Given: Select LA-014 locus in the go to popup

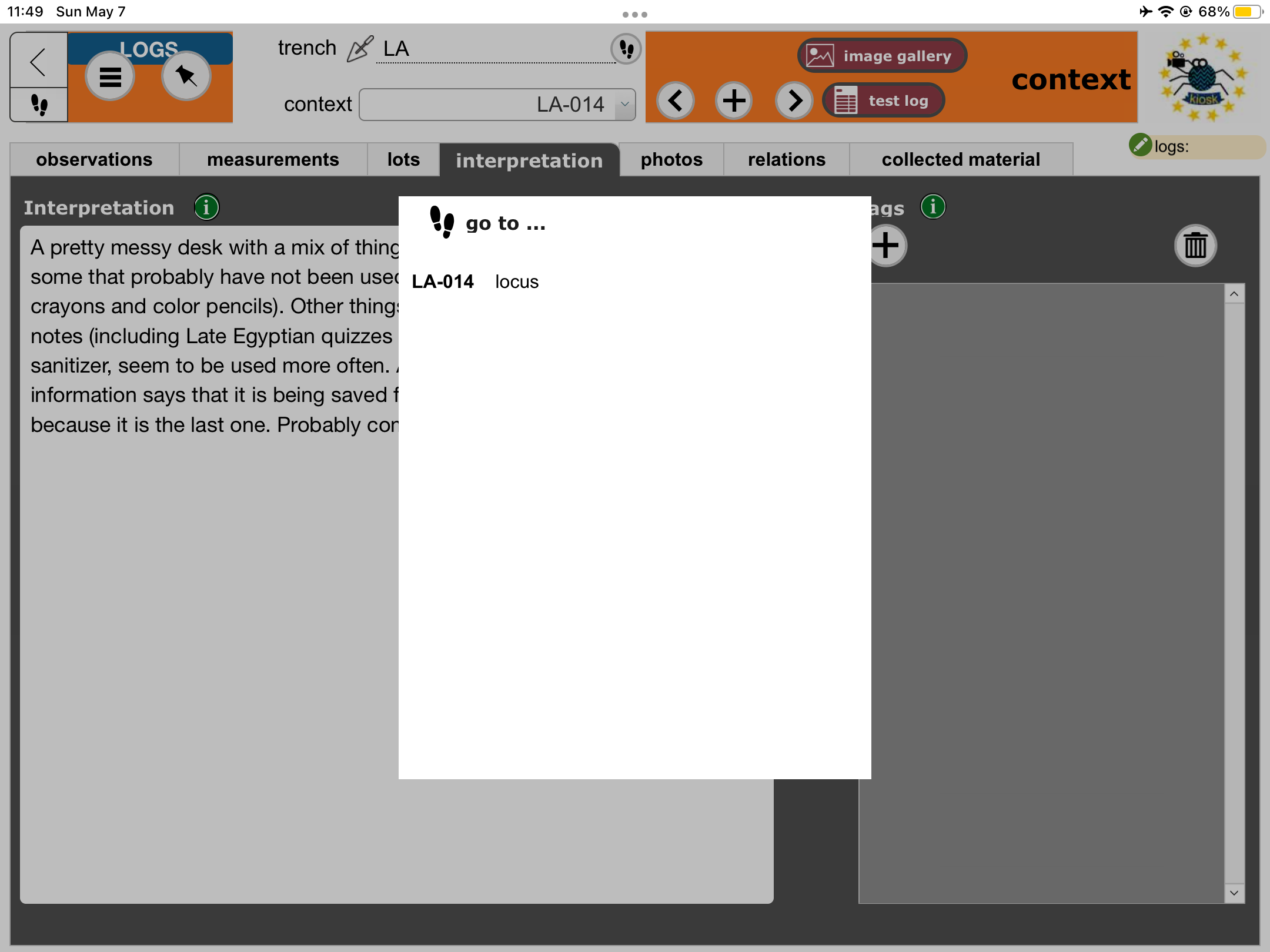Looking at the screenshot, I should [475, 281].
